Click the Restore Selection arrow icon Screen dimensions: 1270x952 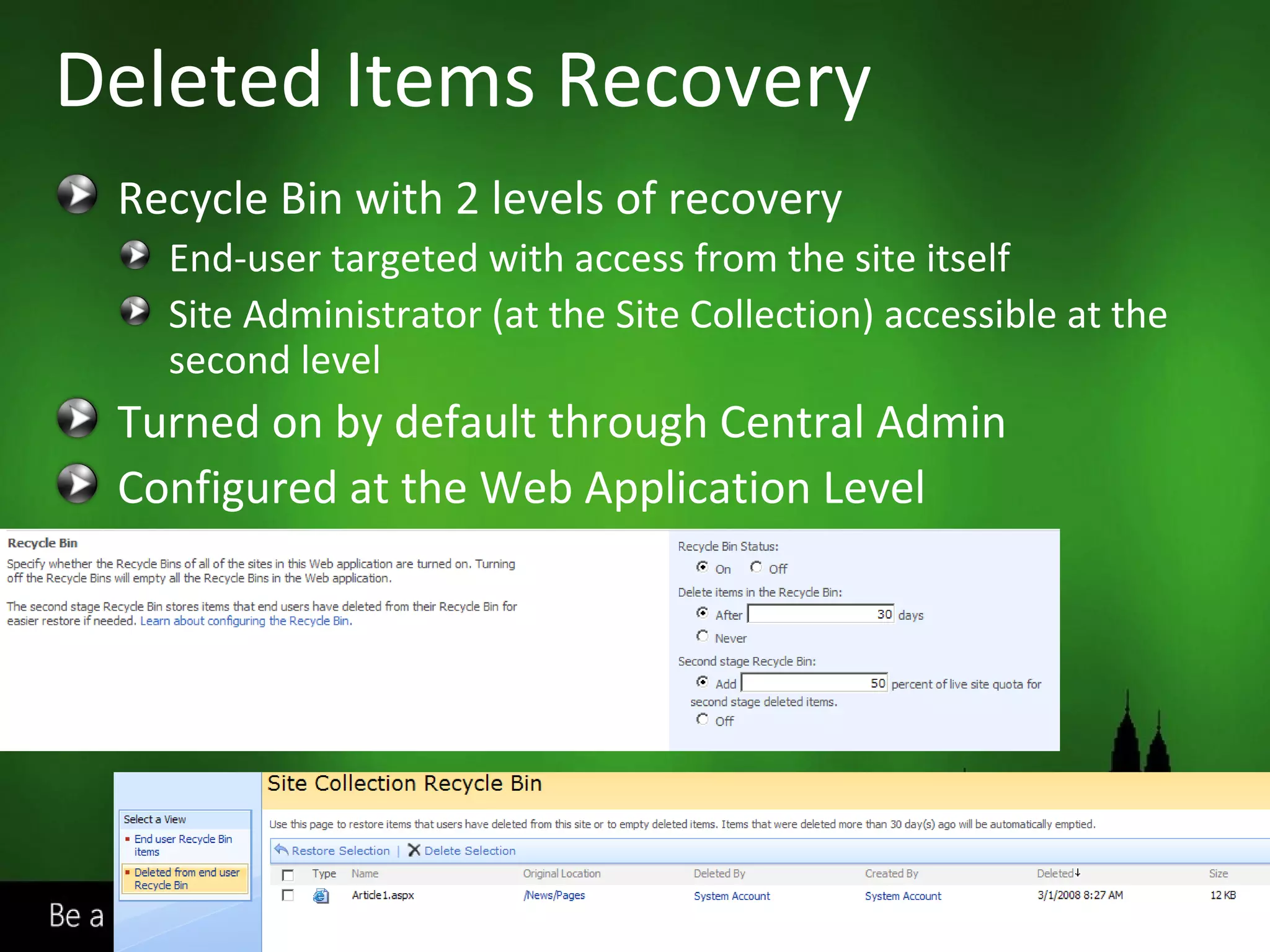(x=282, y=850)
